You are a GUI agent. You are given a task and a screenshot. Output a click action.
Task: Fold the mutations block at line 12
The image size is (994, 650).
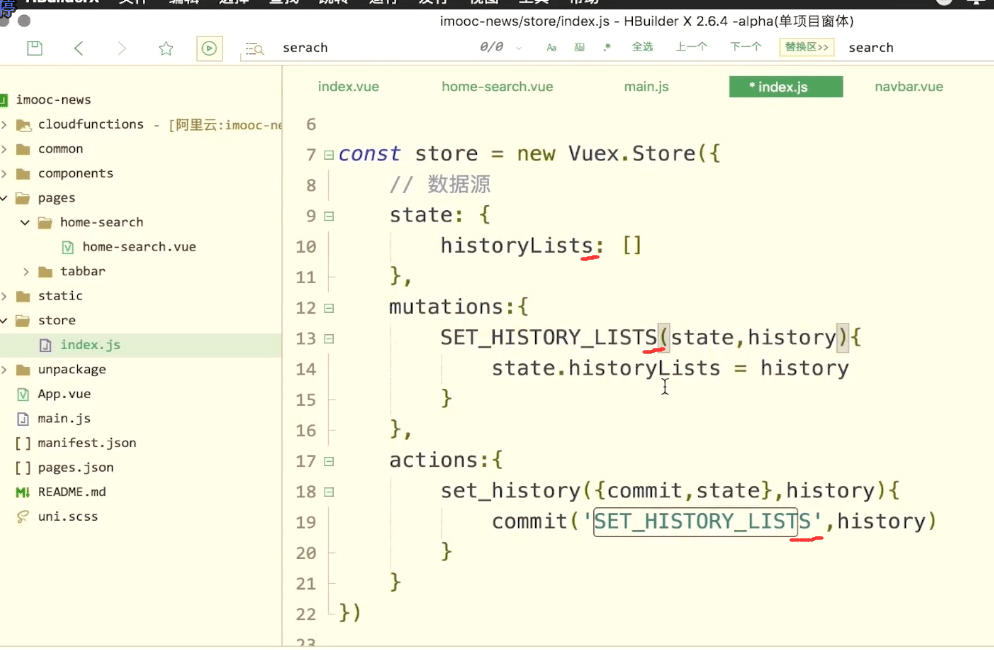[x=329, y=308]
